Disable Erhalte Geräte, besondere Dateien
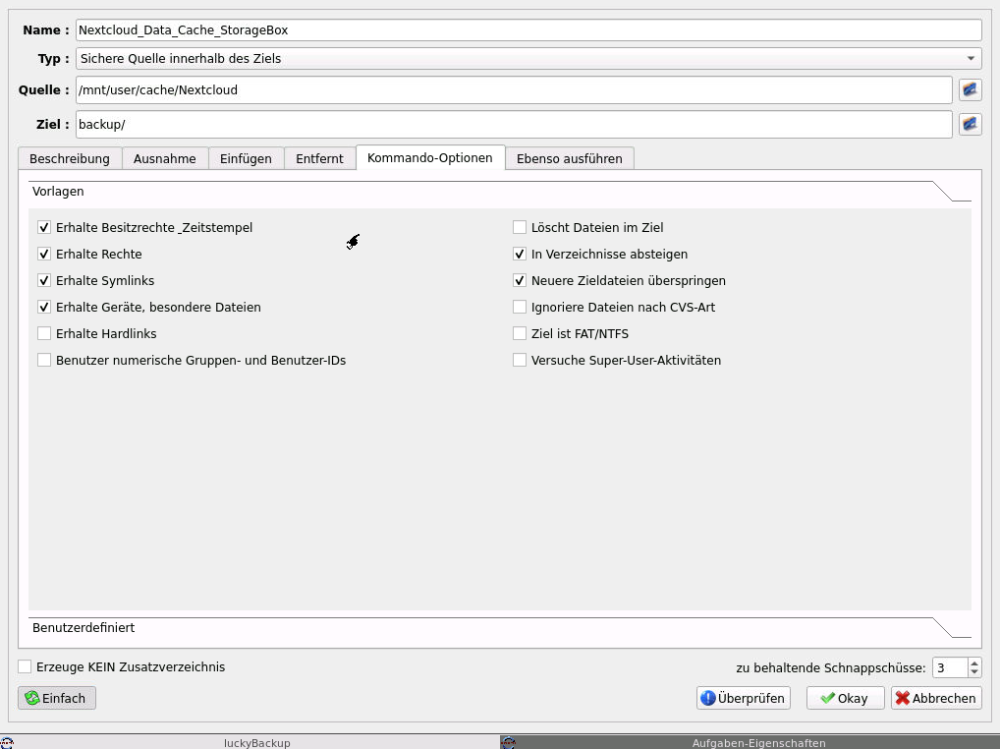 pos(44,307)
